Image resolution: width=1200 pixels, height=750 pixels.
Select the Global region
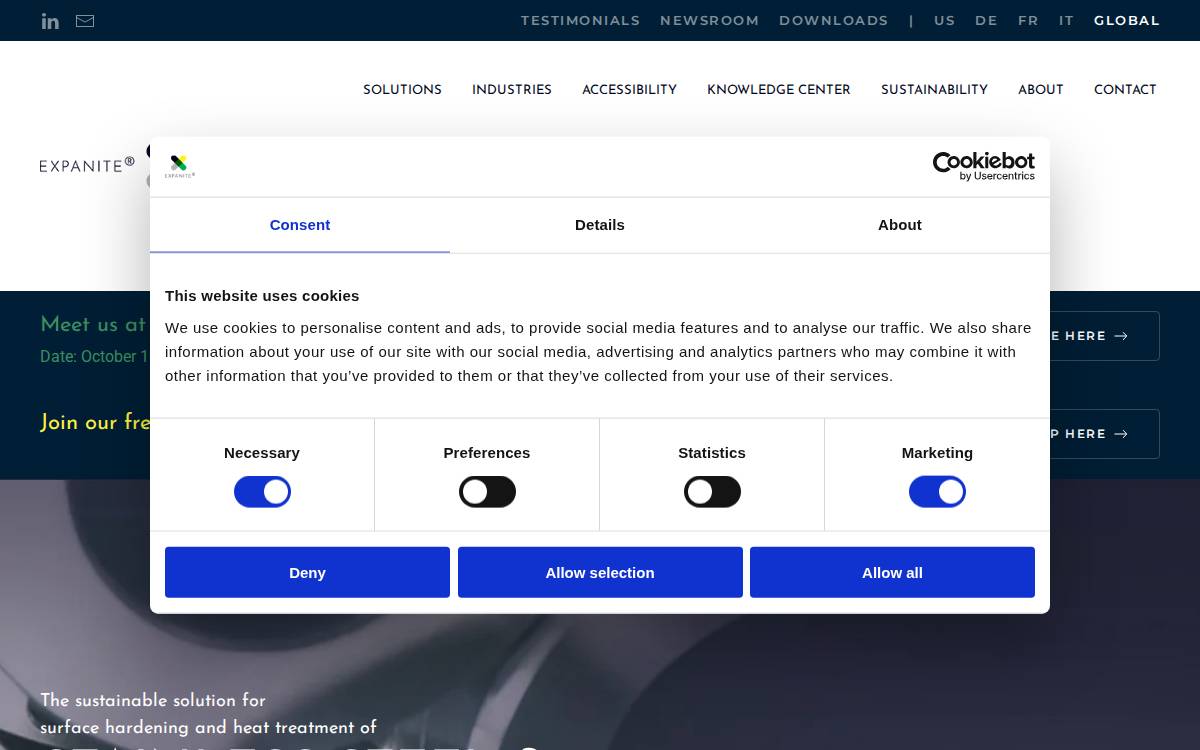[x=1127, y=20]
